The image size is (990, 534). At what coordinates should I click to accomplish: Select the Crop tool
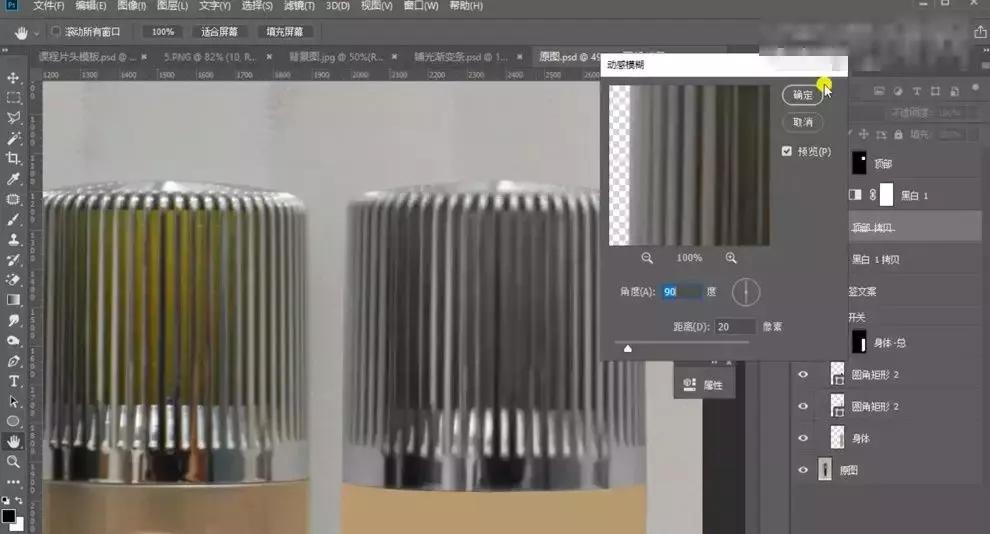pyautogui.click(x=13, y=159)
